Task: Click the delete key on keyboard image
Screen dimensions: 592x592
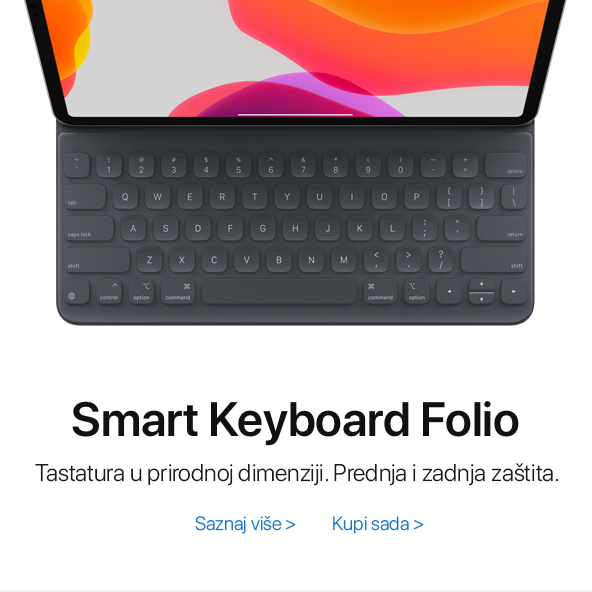Action: 506,165
